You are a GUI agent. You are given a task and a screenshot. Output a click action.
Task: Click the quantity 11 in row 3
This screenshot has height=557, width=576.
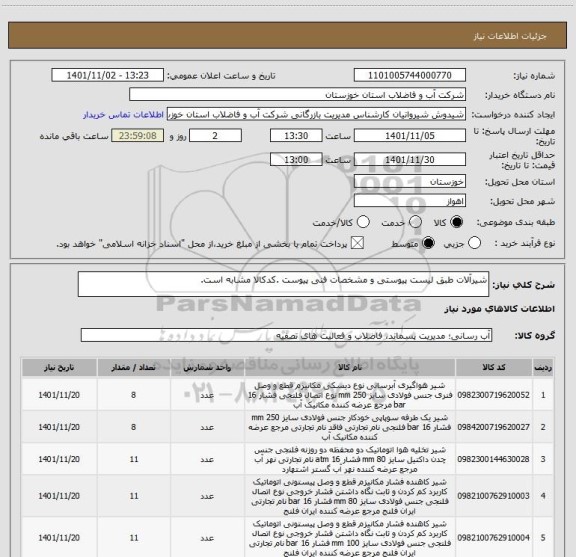(x=134, y=459)
